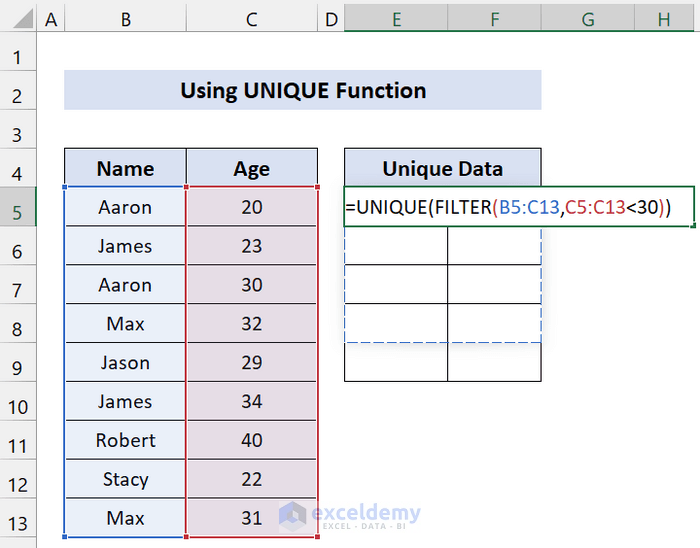The image size is (700, 548).
Task: Click empty cell F6 under Unique Data
Action: pos(495,246)
